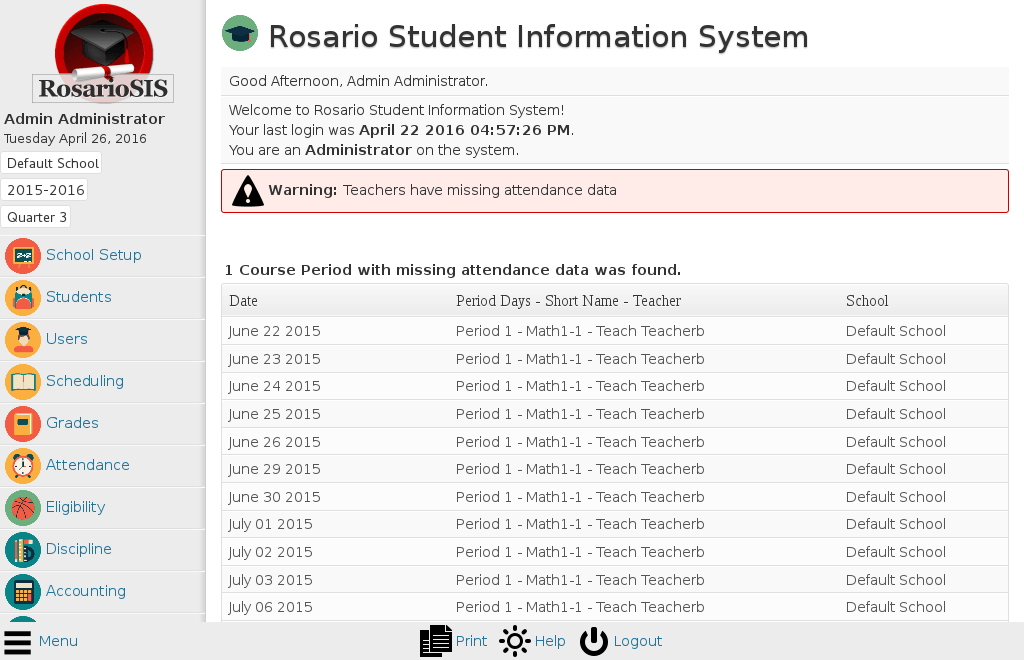Click the Students backpack icon
The width and height of the screenshot is (1024, 660).
pyautogui.click(x=23, y=297)
